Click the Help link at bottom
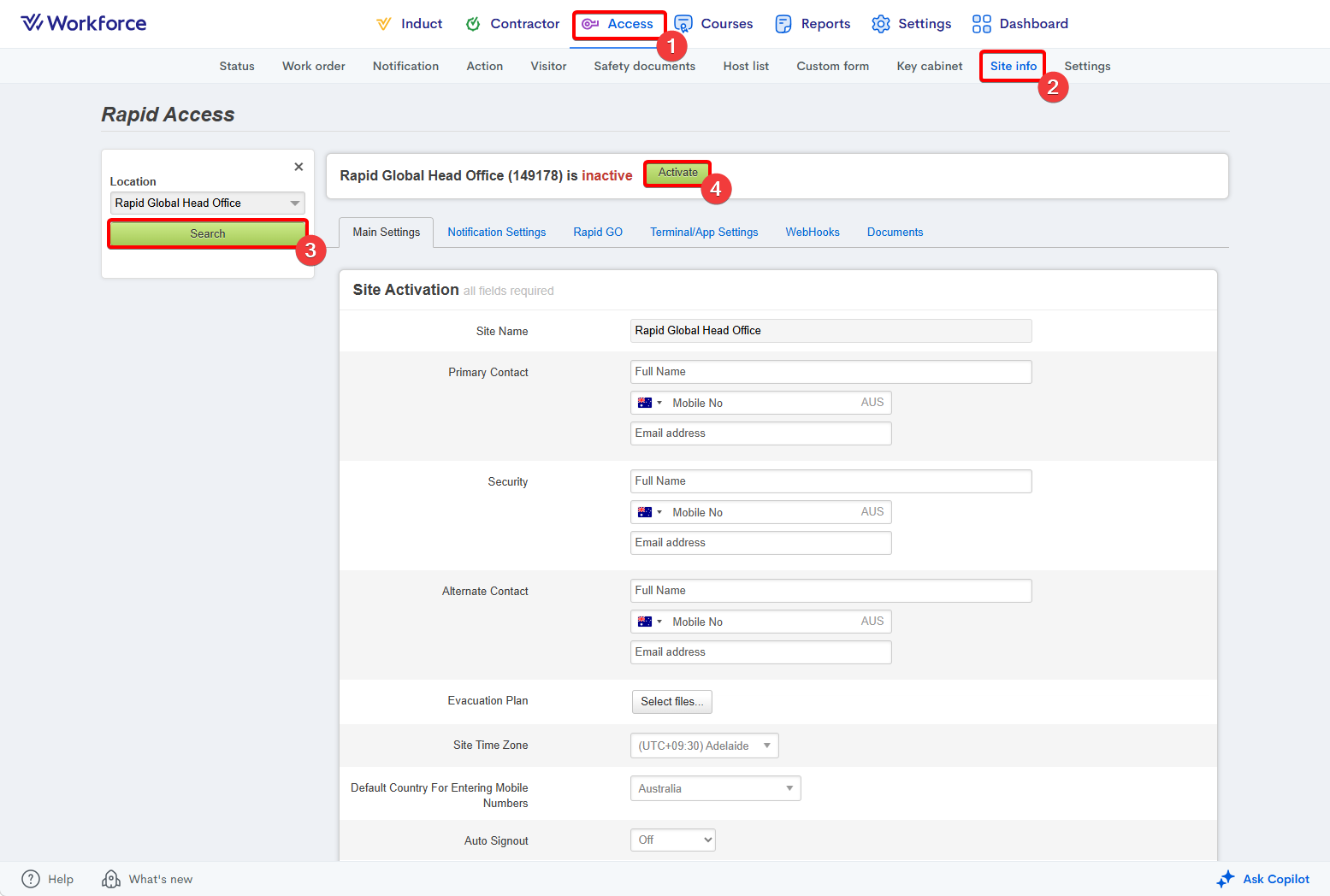The height and width of the screenshot is (896, 1330). tap(61, 879)
